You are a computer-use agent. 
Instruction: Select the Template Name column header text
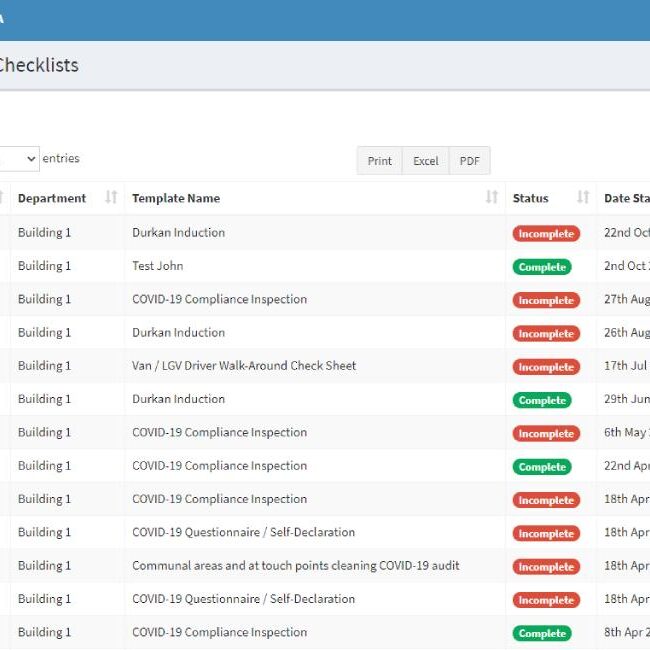pos(176,198)
